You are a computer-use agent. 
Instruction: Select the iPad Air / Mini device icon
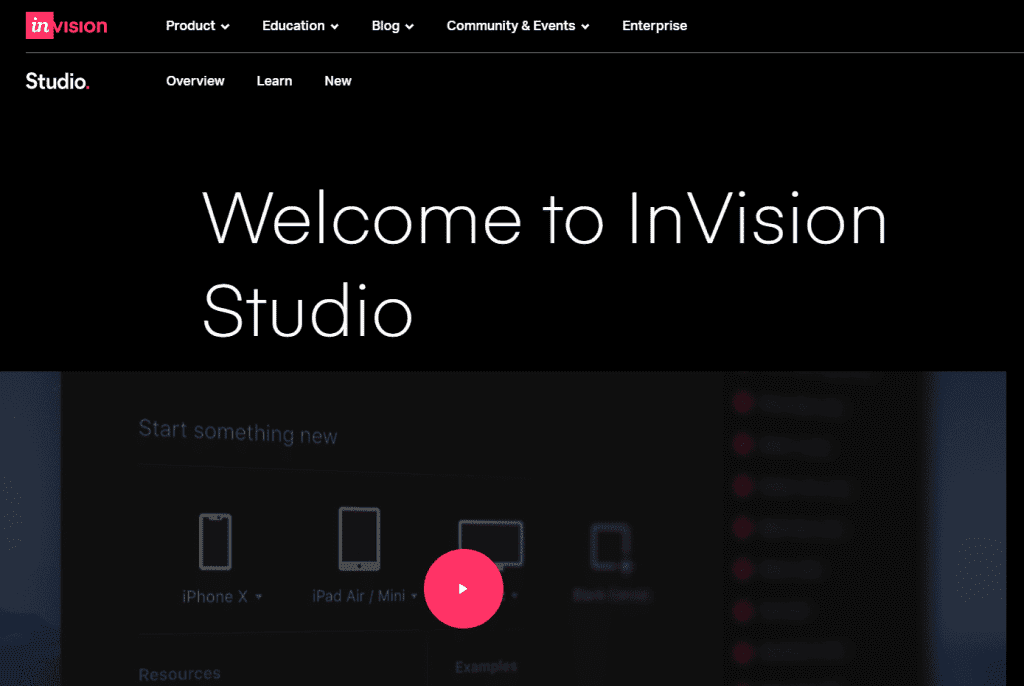tap(359, 539)
